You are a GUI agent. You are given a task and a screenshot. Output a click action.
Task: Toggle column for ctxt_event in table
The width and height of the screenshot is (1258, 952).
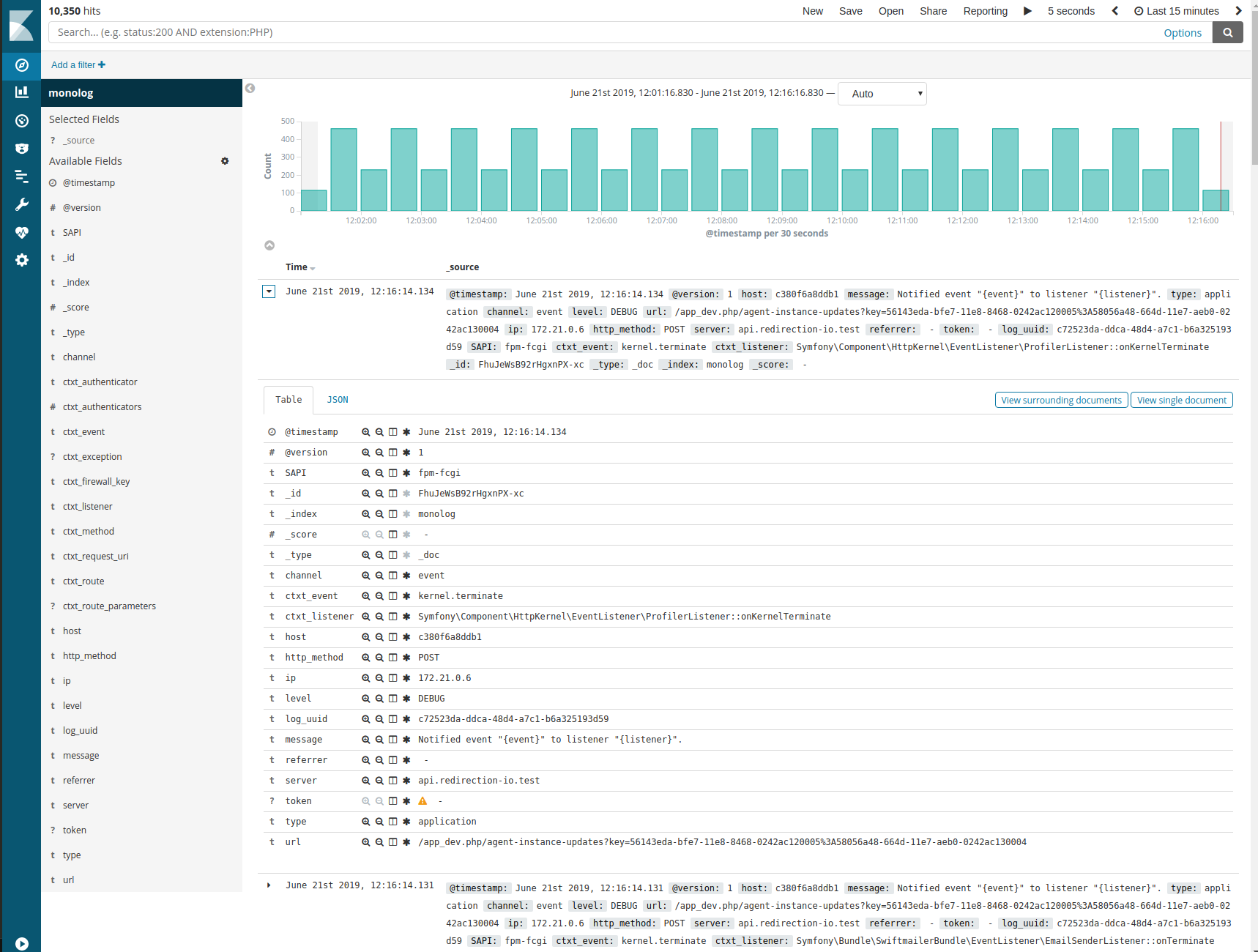tap(393, 596)
